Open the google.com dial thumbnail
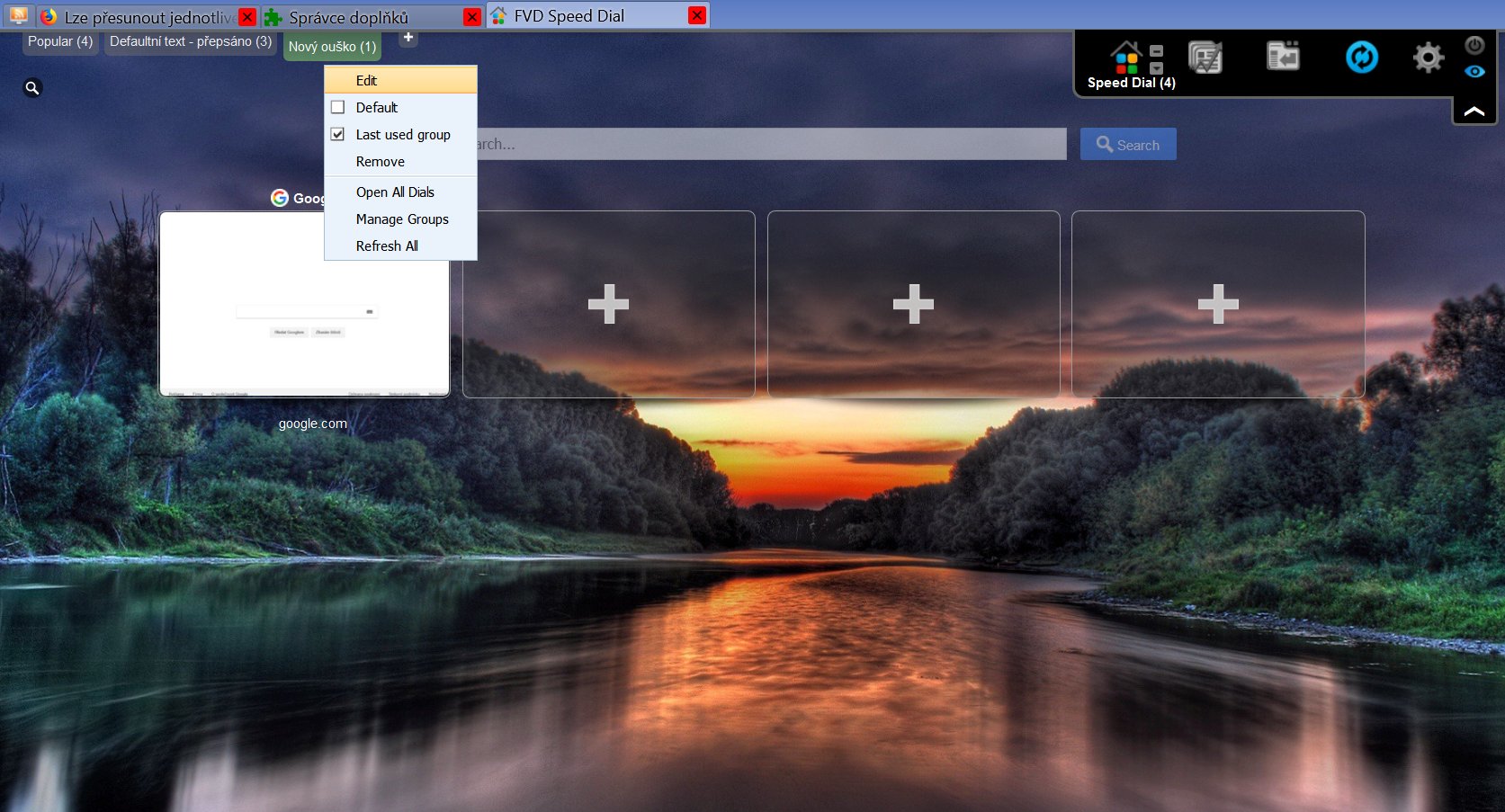Viewport: 1505px width, 812px height. [x=304, y=304]
